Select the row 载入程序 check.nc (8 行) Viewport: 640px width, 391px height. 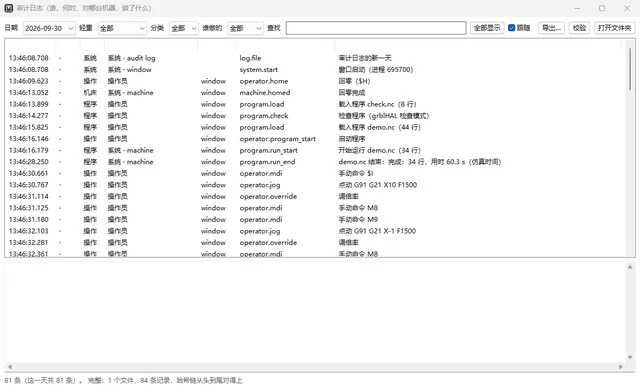pos(314,104)
